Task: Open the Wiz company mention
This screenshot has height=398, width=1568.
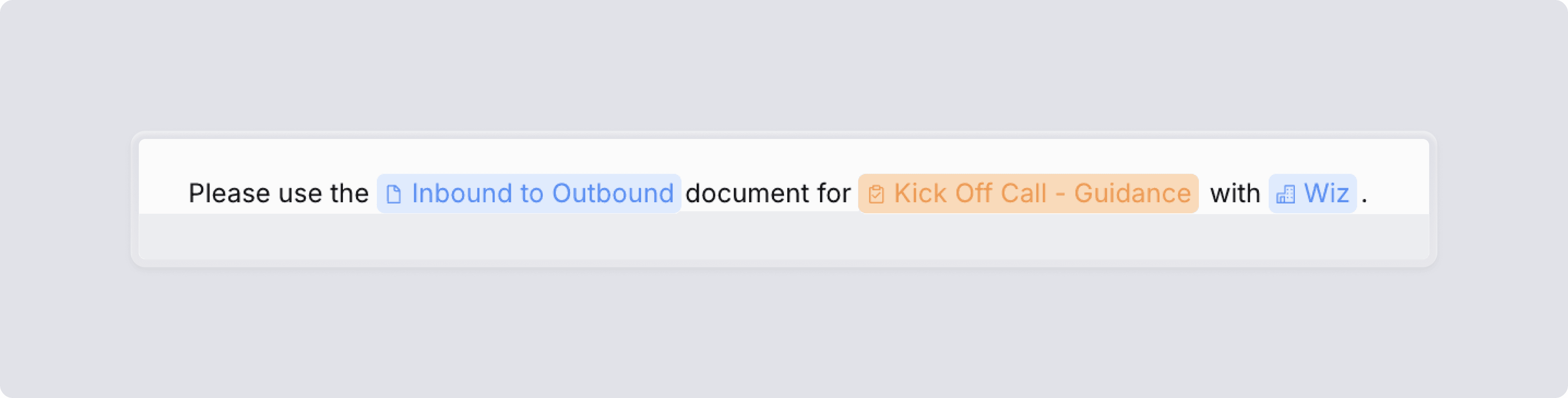Action: tap(1312, 193)
